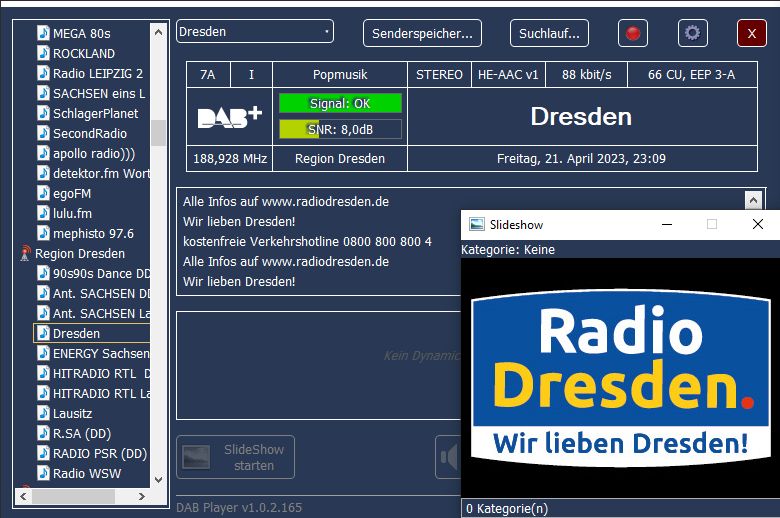Select RADIO PSR (DD) station
This screenshot has width=780, height=518.
(99, 453)
